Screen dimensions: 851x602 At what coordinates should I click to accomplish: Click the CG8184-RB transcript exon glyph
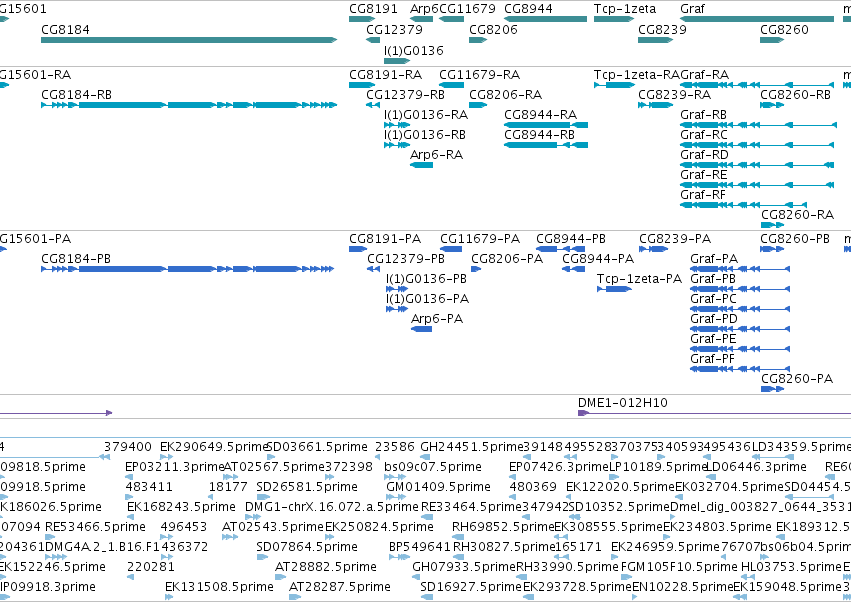(x=189, y=105)
